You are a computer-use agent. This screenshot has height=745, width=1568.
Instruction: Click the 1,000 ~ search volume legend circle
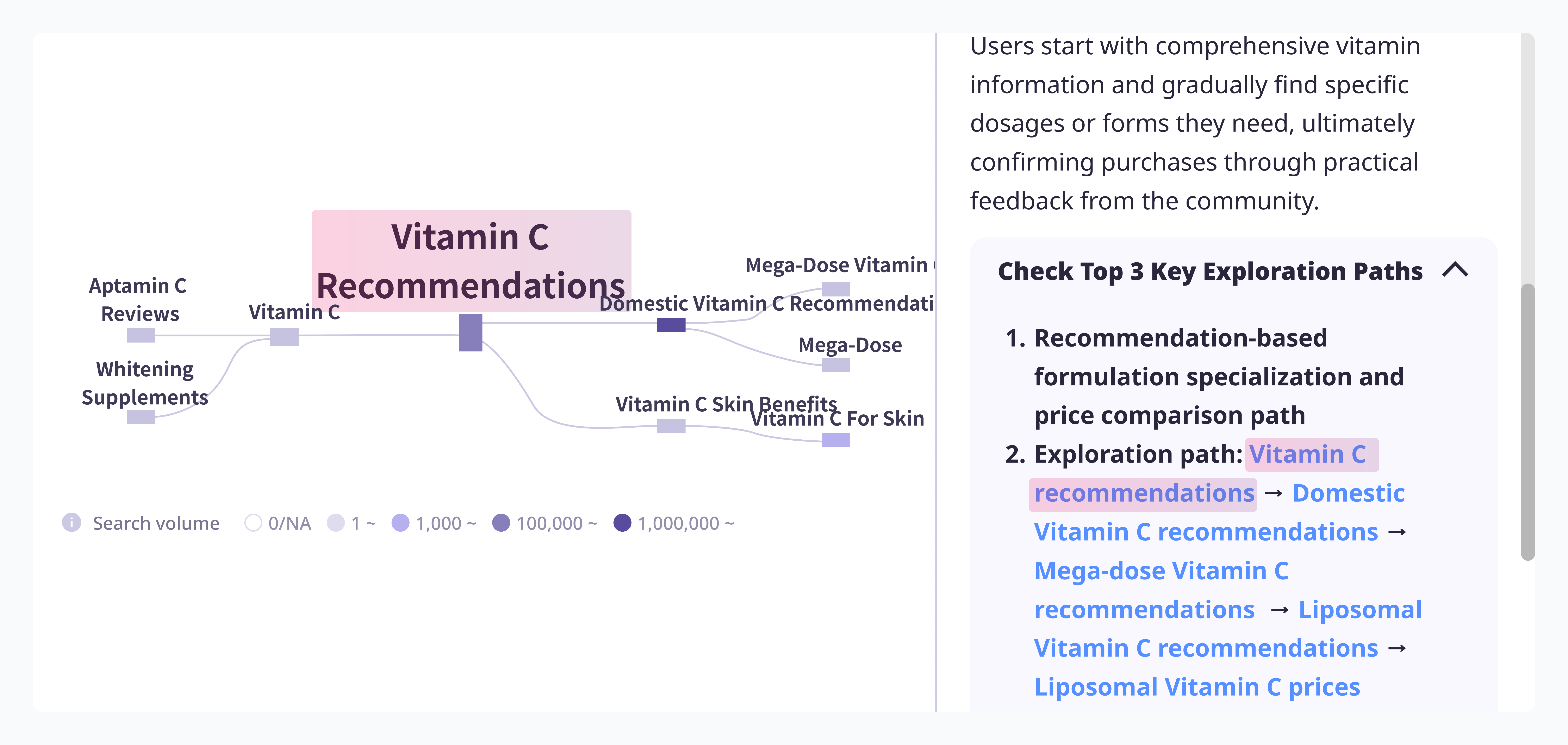[400, 523]
